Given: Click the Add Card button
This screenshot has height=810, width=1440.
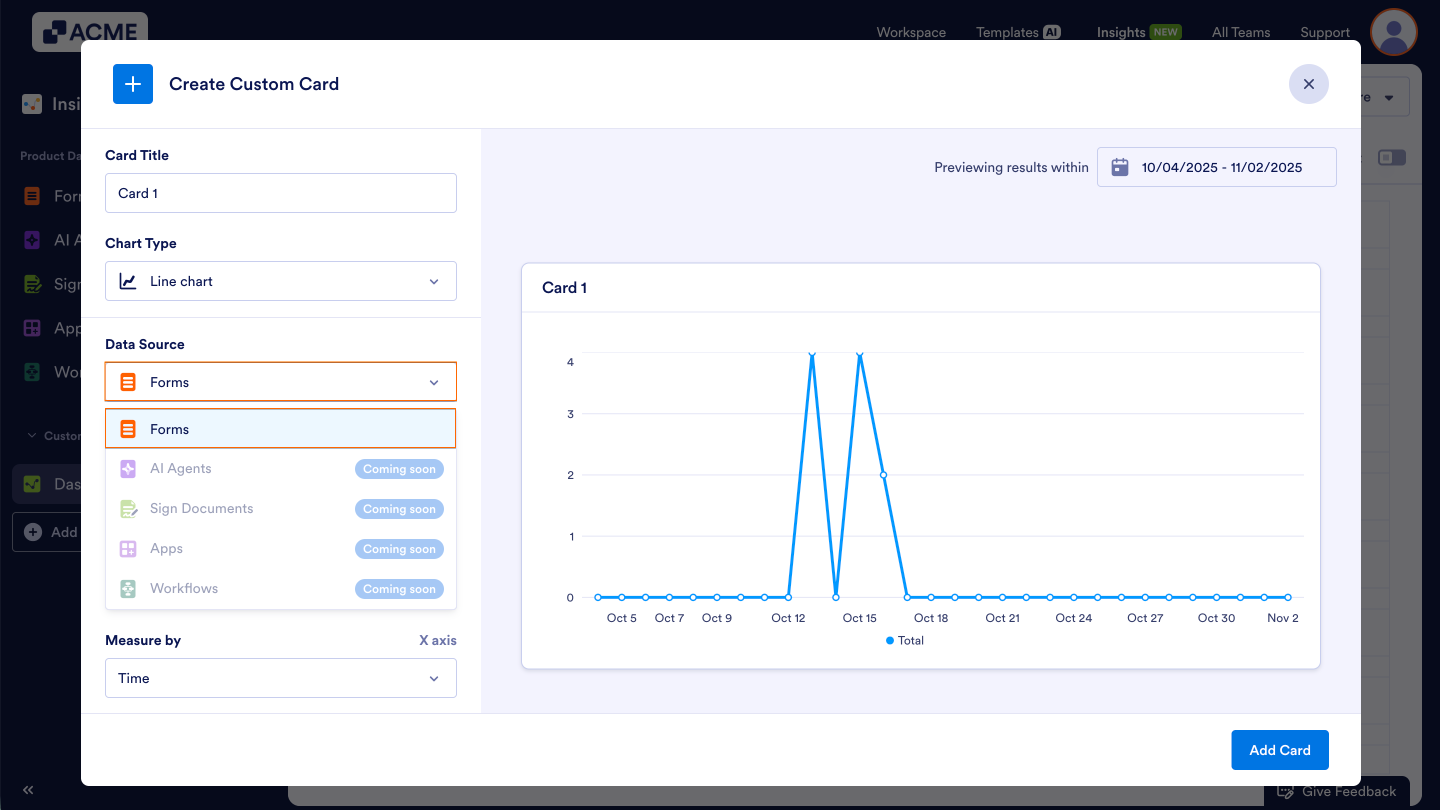Looking at the screenshot, I should (x=1279, y=749).
